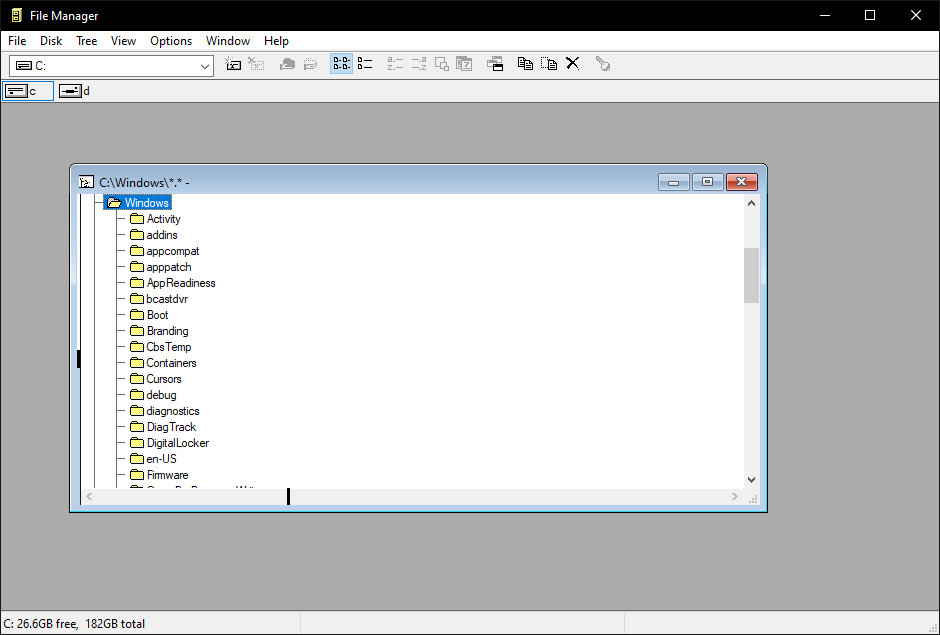Viewport: 940px width, 635px height.
Task: Select the debug folder
Action: (153, 395)
